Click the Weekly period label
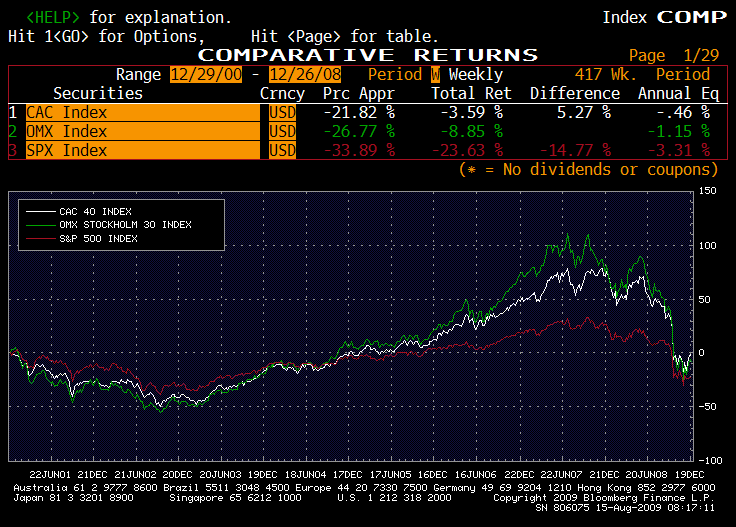The image size is (736, 527). [x=475, y=75]
